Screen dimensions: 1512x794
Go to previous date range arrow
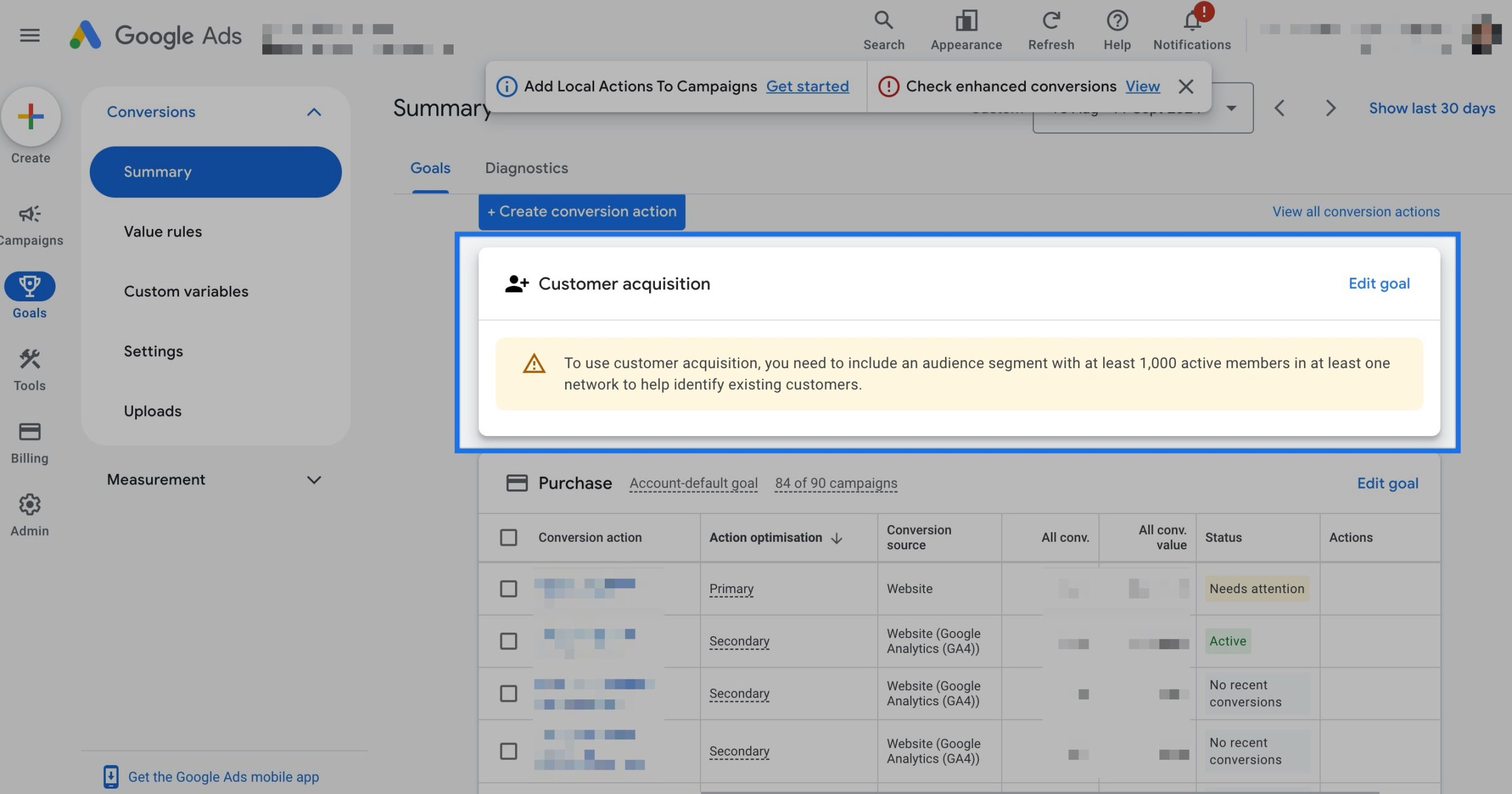point(1279,108)
